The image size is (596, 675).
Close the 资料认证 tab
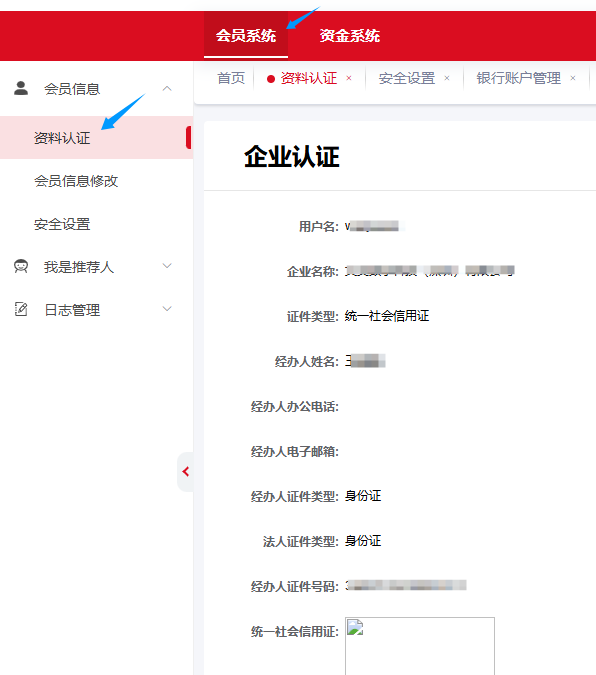point(349,78)
